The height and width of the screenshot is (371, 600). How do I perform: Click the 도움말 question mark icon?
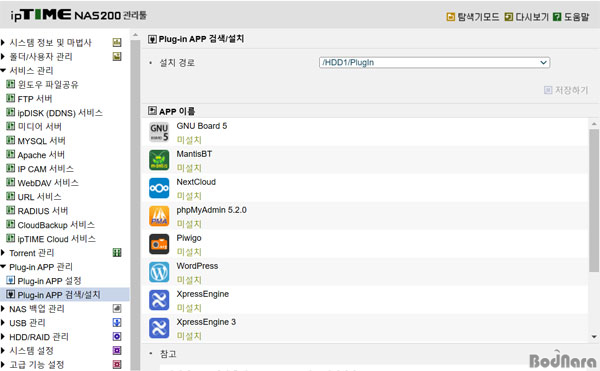coord(557,17)
